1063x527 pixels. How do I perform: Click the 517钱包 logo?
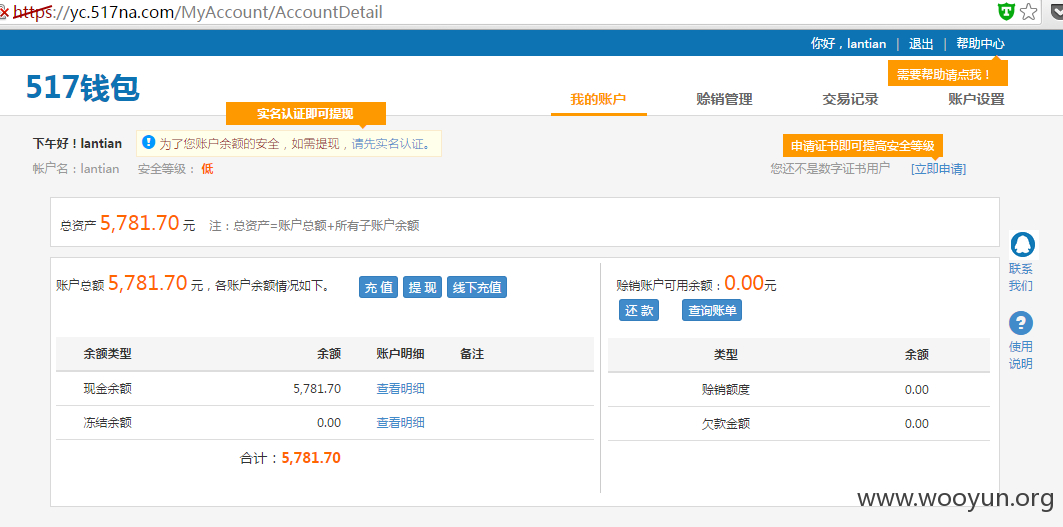click(x=83, y=88)
